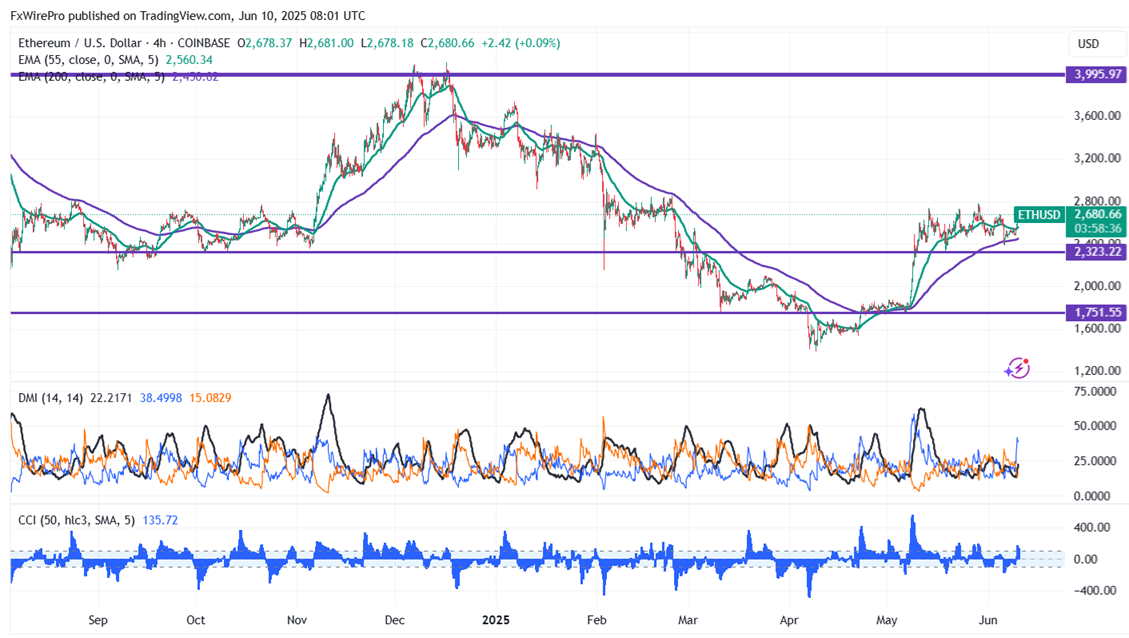Click the 38.4998 DMI value
1129x638 pixels.
point(161,397)
